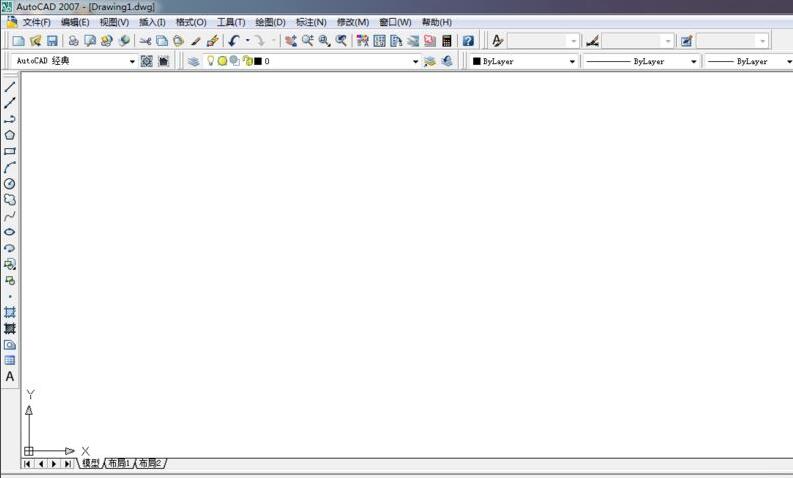Open the Layer Properties Manager icon

pos(193,61)
